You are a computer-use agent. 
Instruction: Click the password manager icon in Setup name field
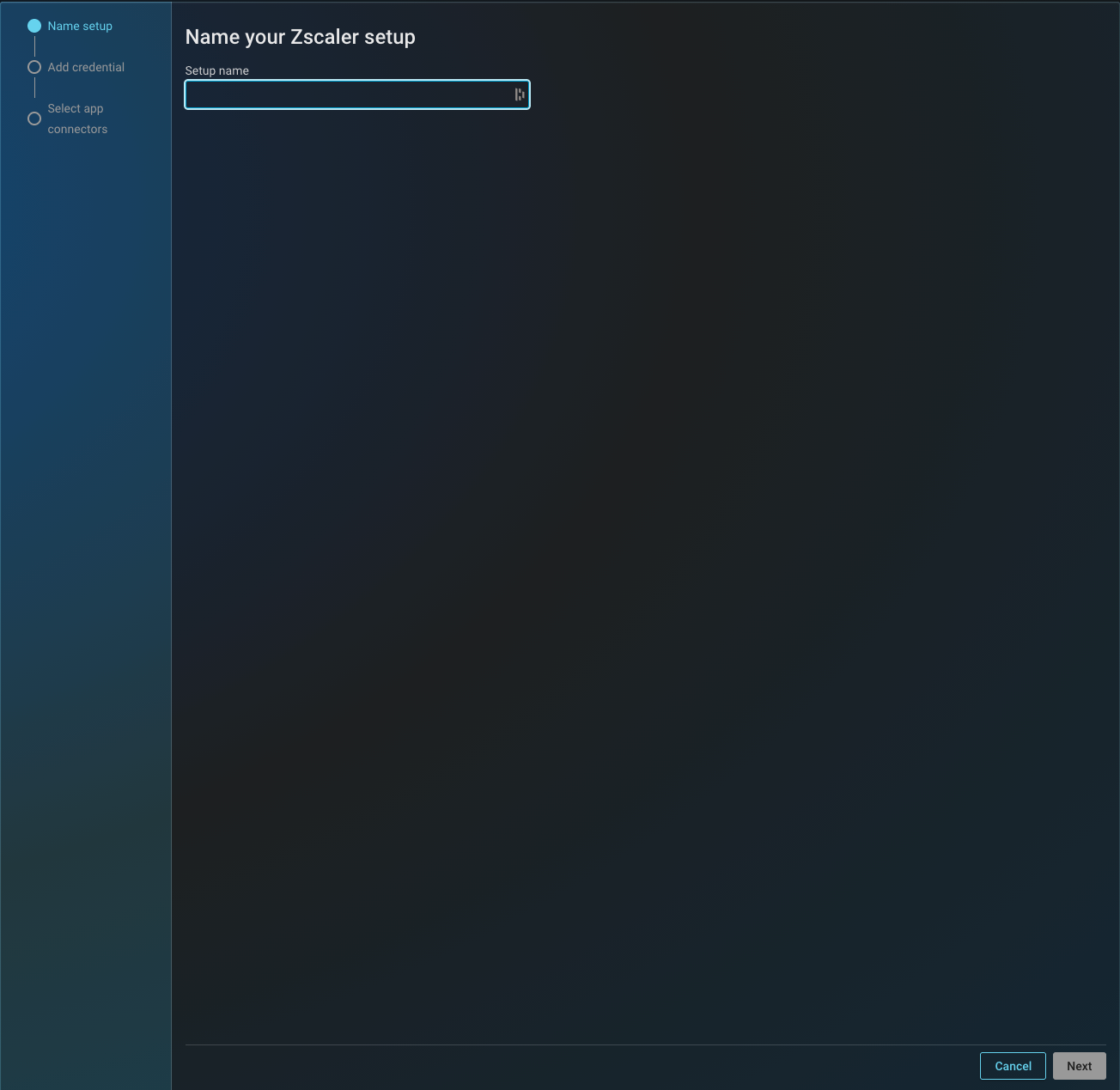(x=520, y=94)
